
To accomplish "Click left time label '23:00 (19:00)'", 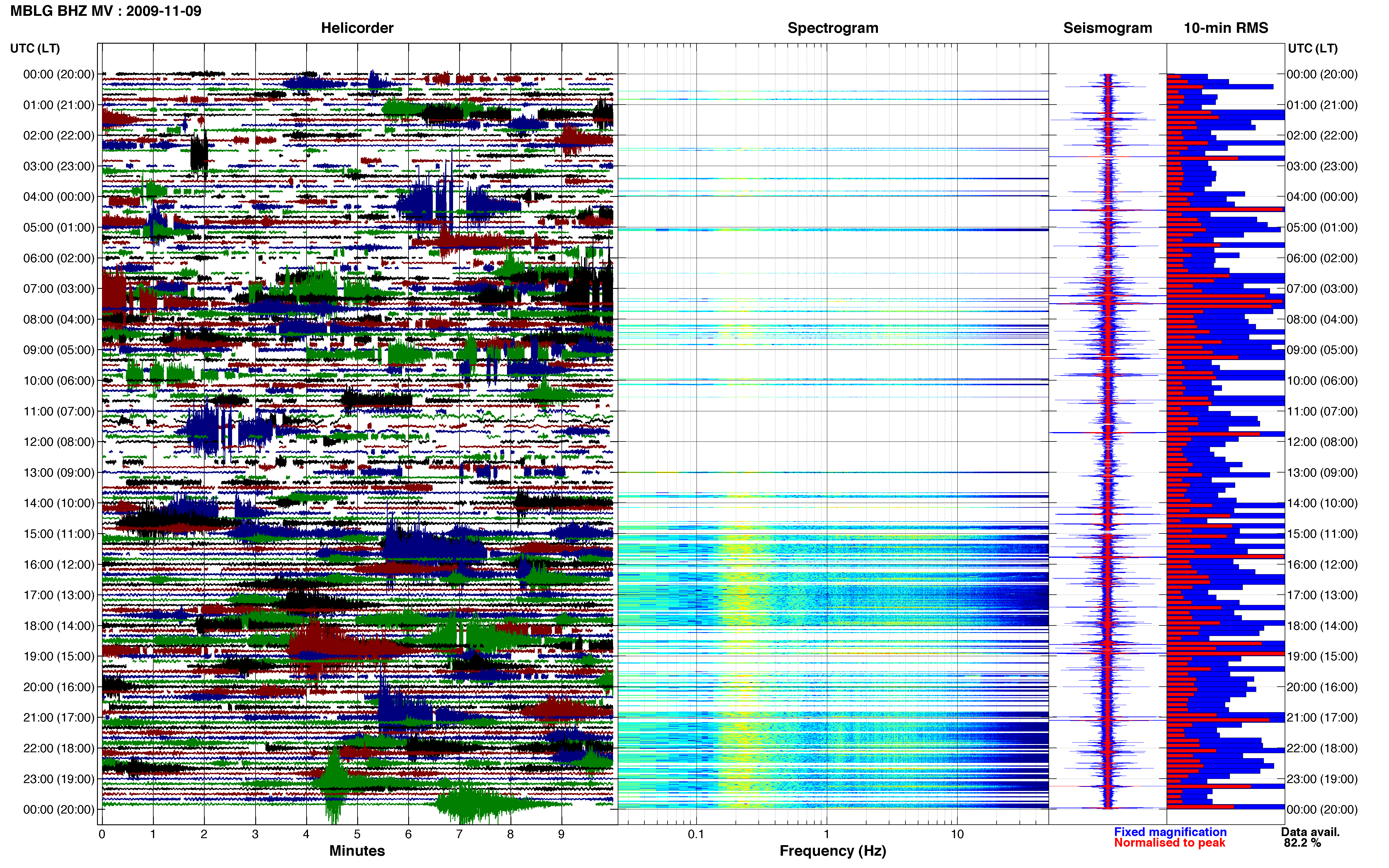I will click(59, 779).
